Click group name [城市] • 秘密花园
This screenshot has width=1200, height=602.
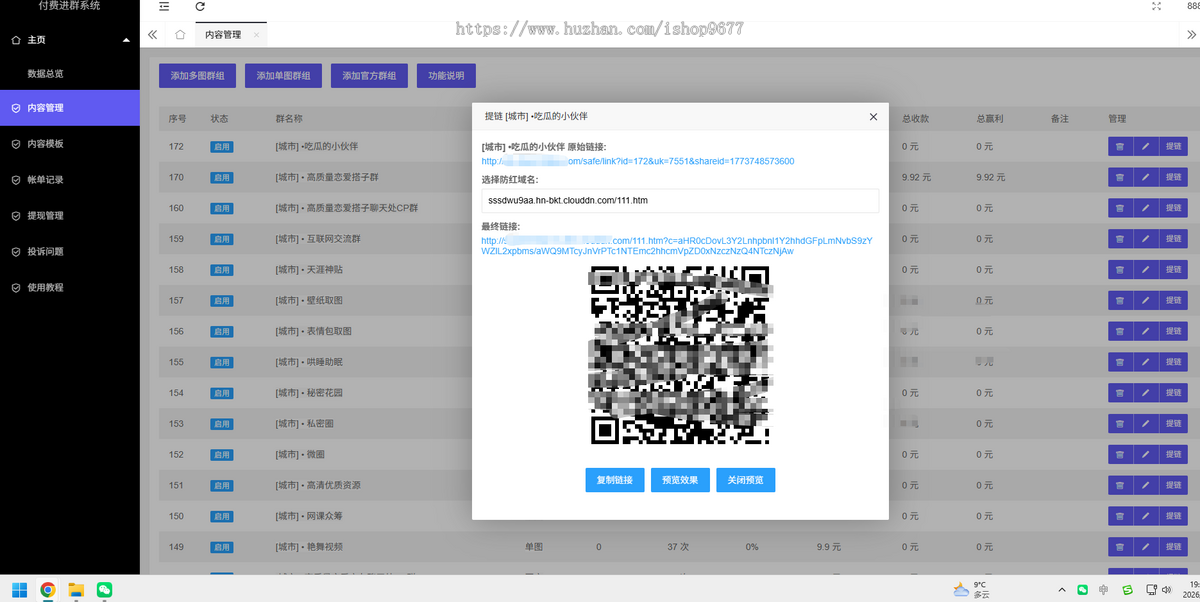click(309, 393)
